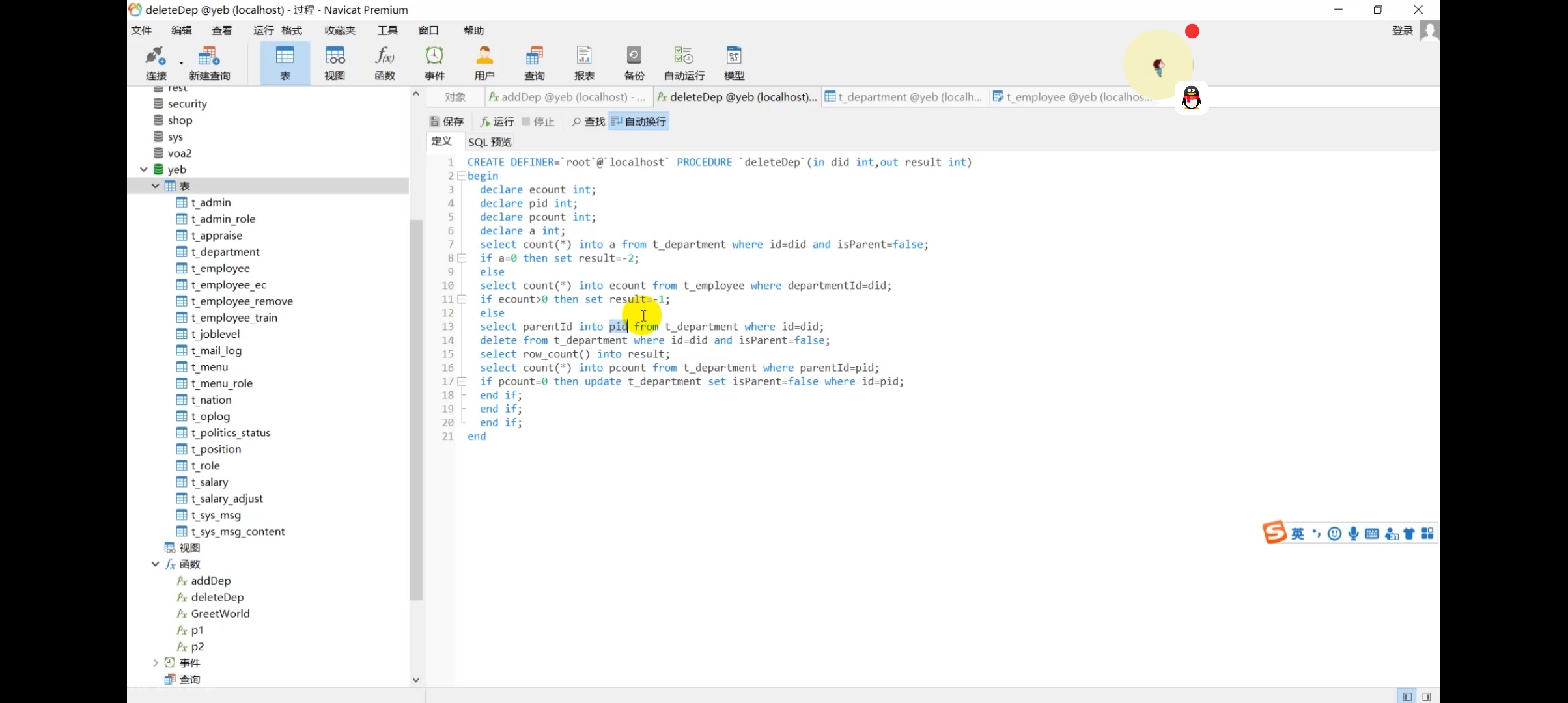Switch to the t_employee @yeb tab
Screen dimensions: 1568x703
click(1072, 97)
